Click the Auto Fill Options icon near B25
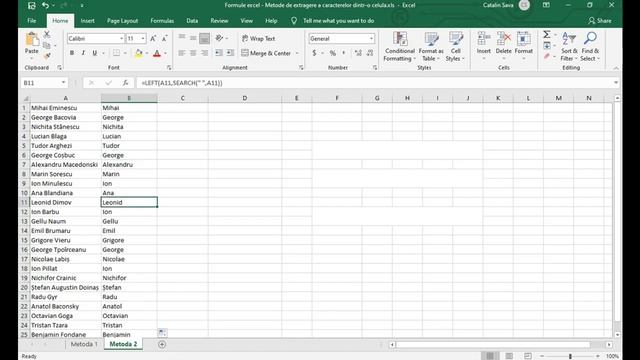Screen dimensions: 640x360 click(162, 333)
